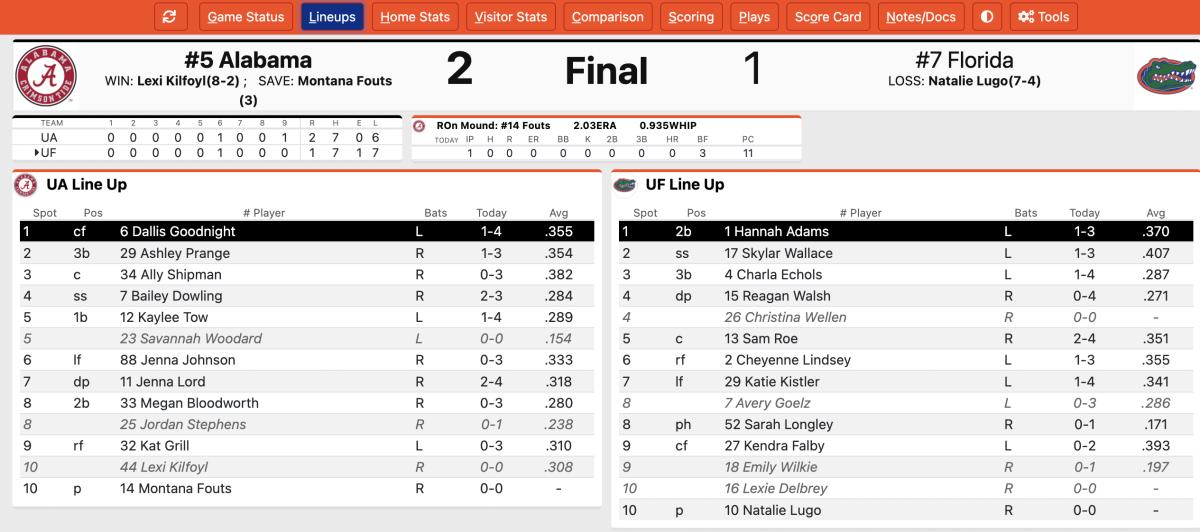Click the refresh icon button

170,17
